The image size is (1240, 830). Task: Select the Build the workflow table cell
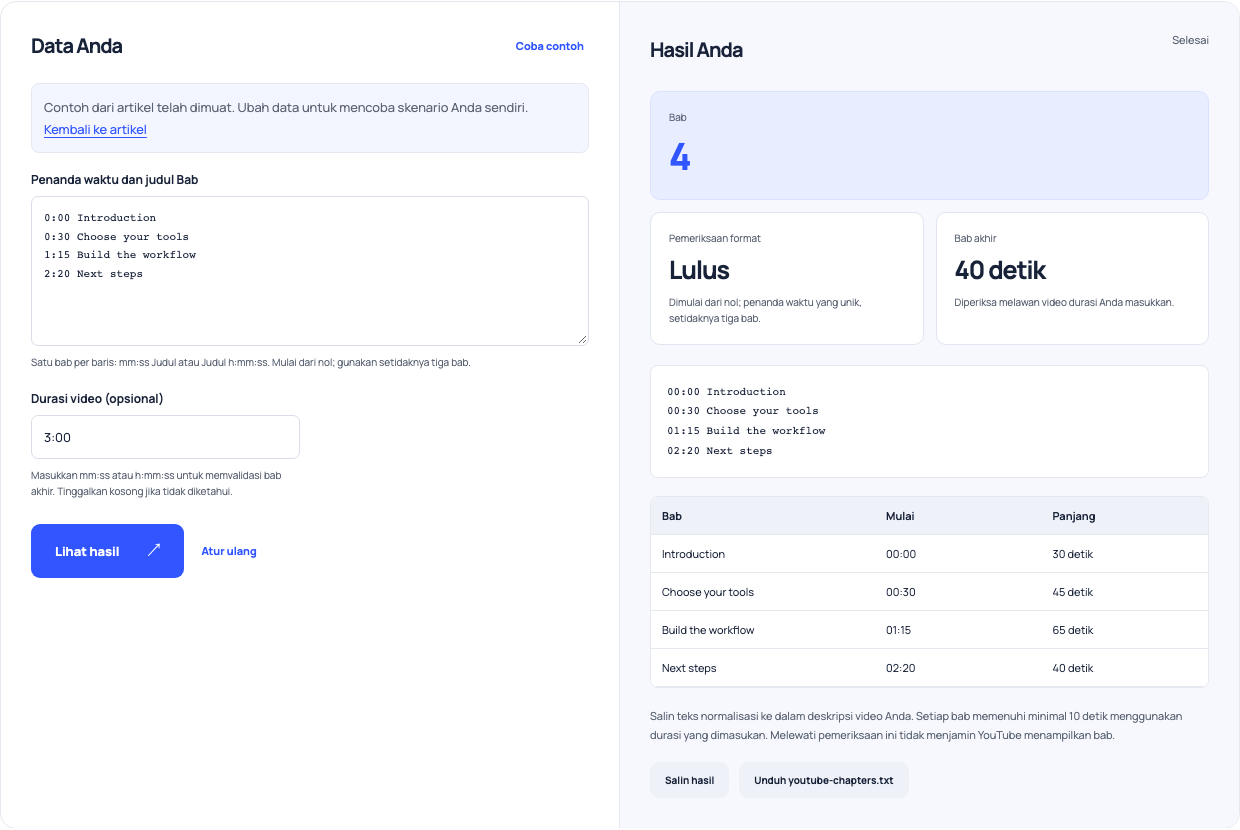pos(708,630)
